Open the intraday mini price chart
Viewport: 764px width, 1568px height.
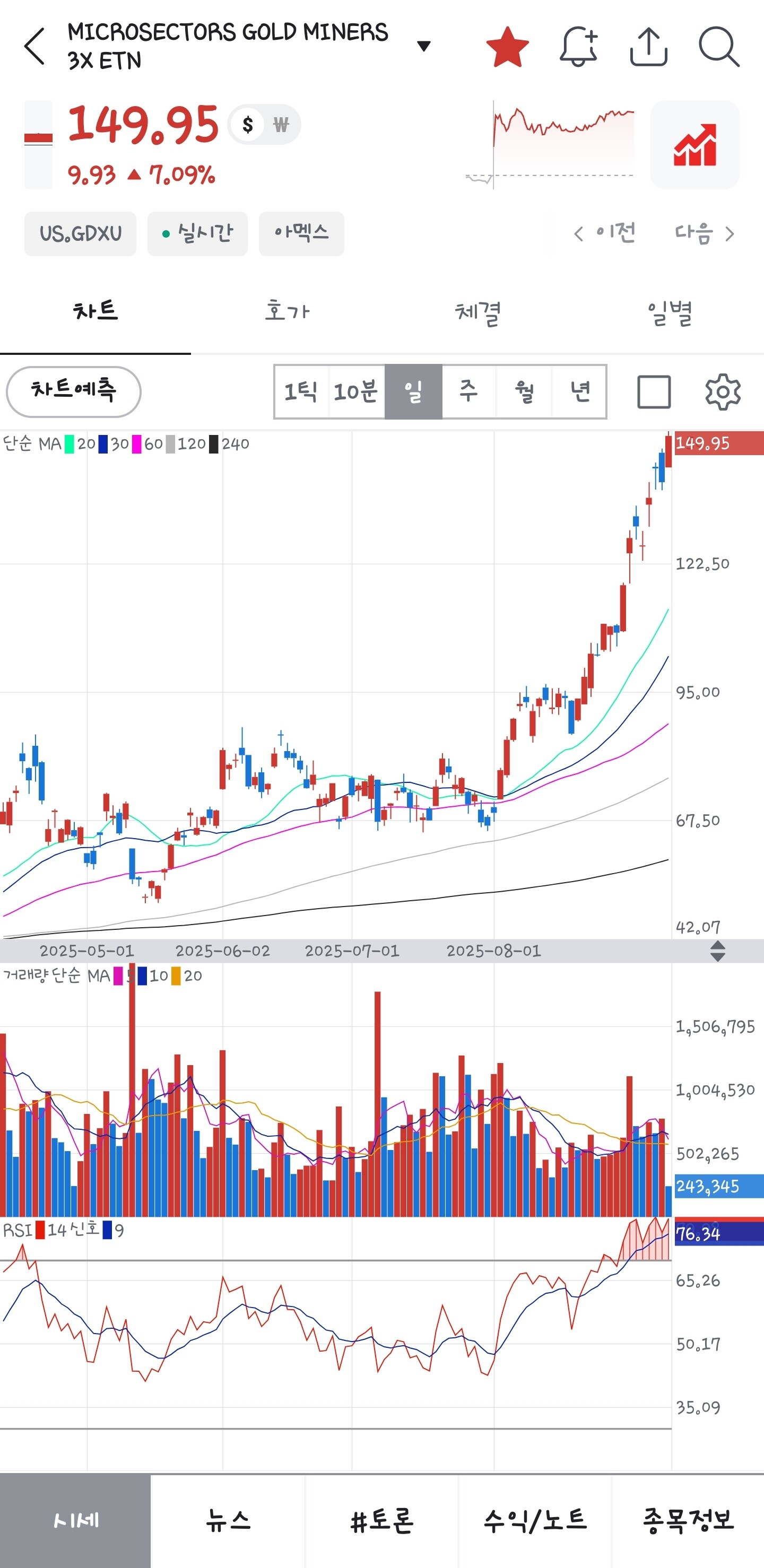pos(550,145)
